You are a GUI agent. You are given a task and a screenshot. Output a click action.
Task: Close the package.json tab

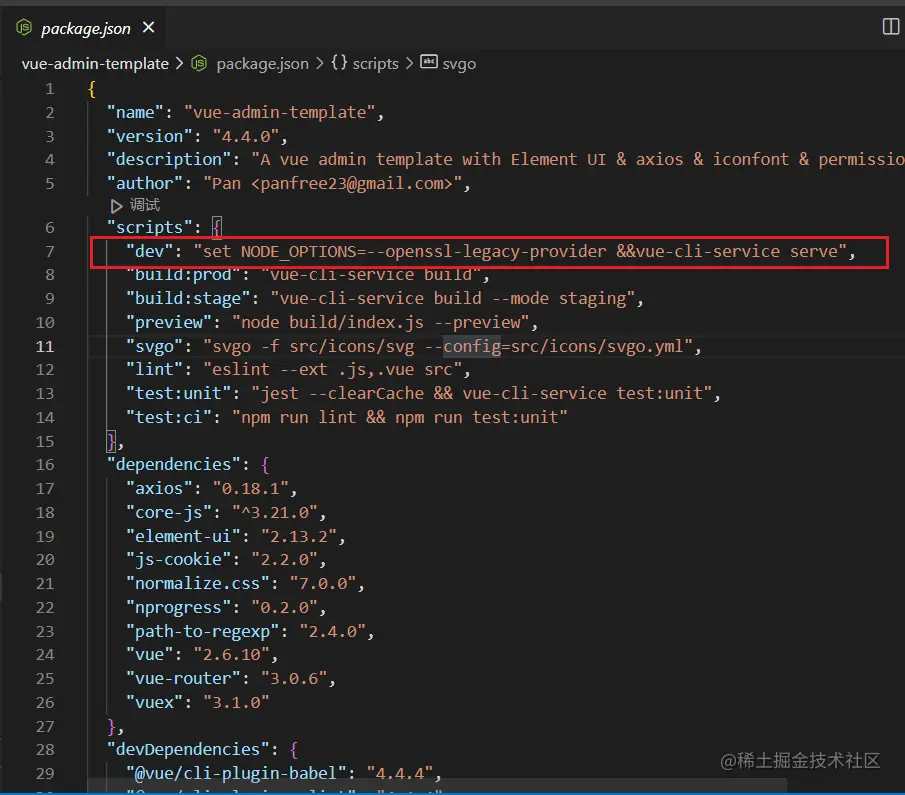(x=148, y=27)
